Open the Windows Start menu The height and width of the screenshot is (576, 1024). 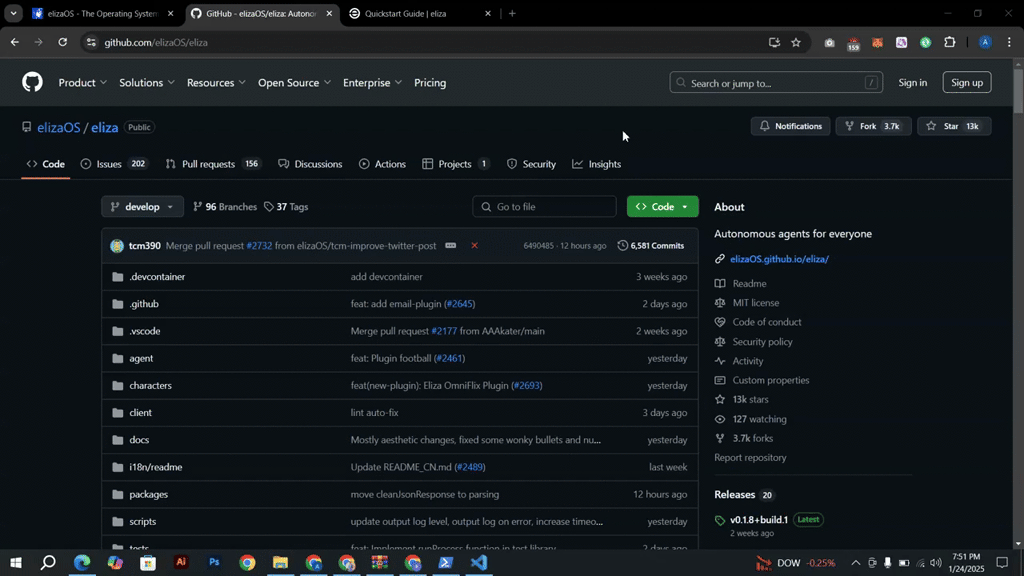pos(16,562)
